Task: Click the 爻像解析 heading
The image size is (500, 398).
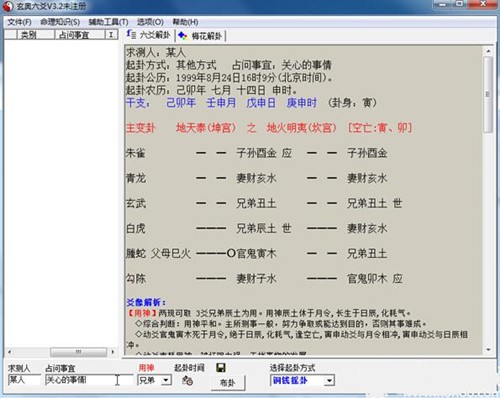Action: (x=146, y=303)
